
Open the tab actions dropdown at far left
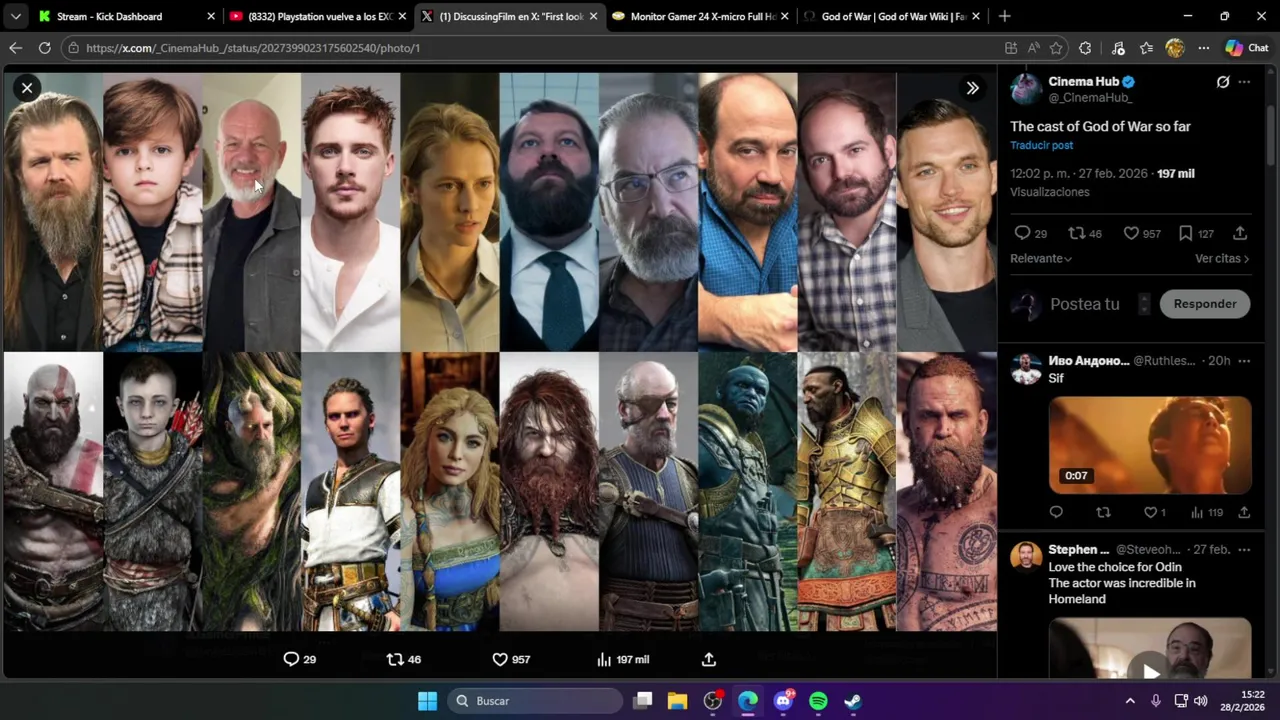tap(15, 16)
